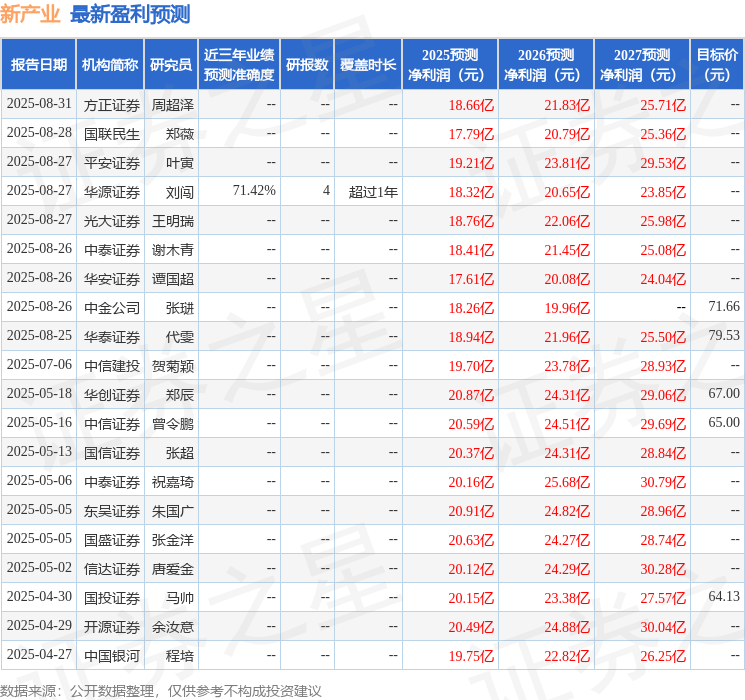The image size is (745, 700).
Task: Click institution 华创证券
Action: [x=112, y=395]
